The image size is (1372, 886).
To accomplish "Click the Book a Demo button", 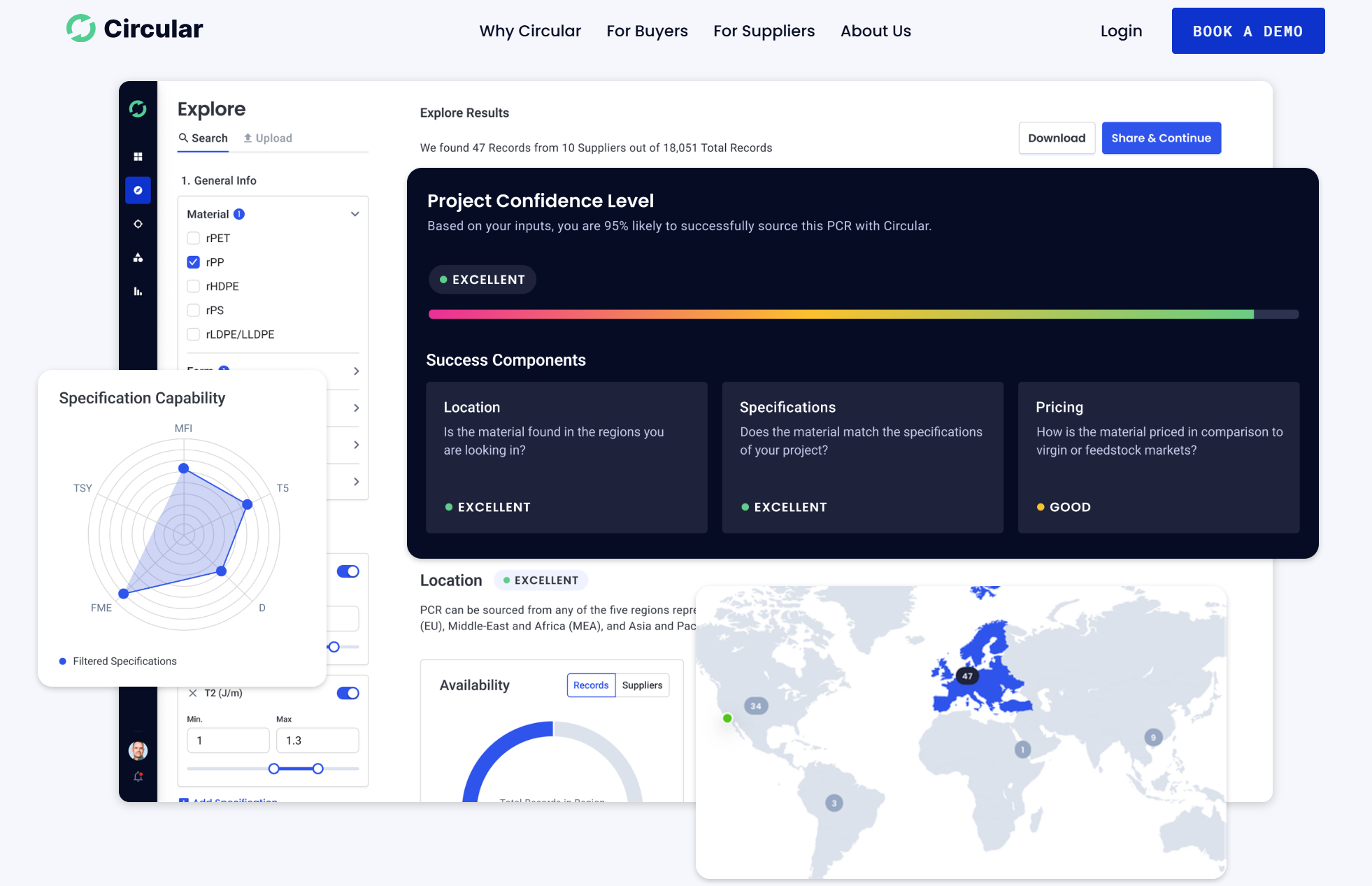I will 1248,31.
